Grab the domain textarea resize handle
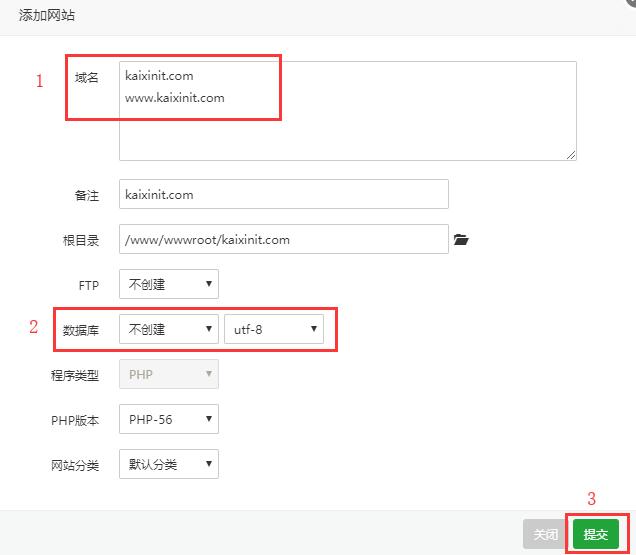 (571, 155)
